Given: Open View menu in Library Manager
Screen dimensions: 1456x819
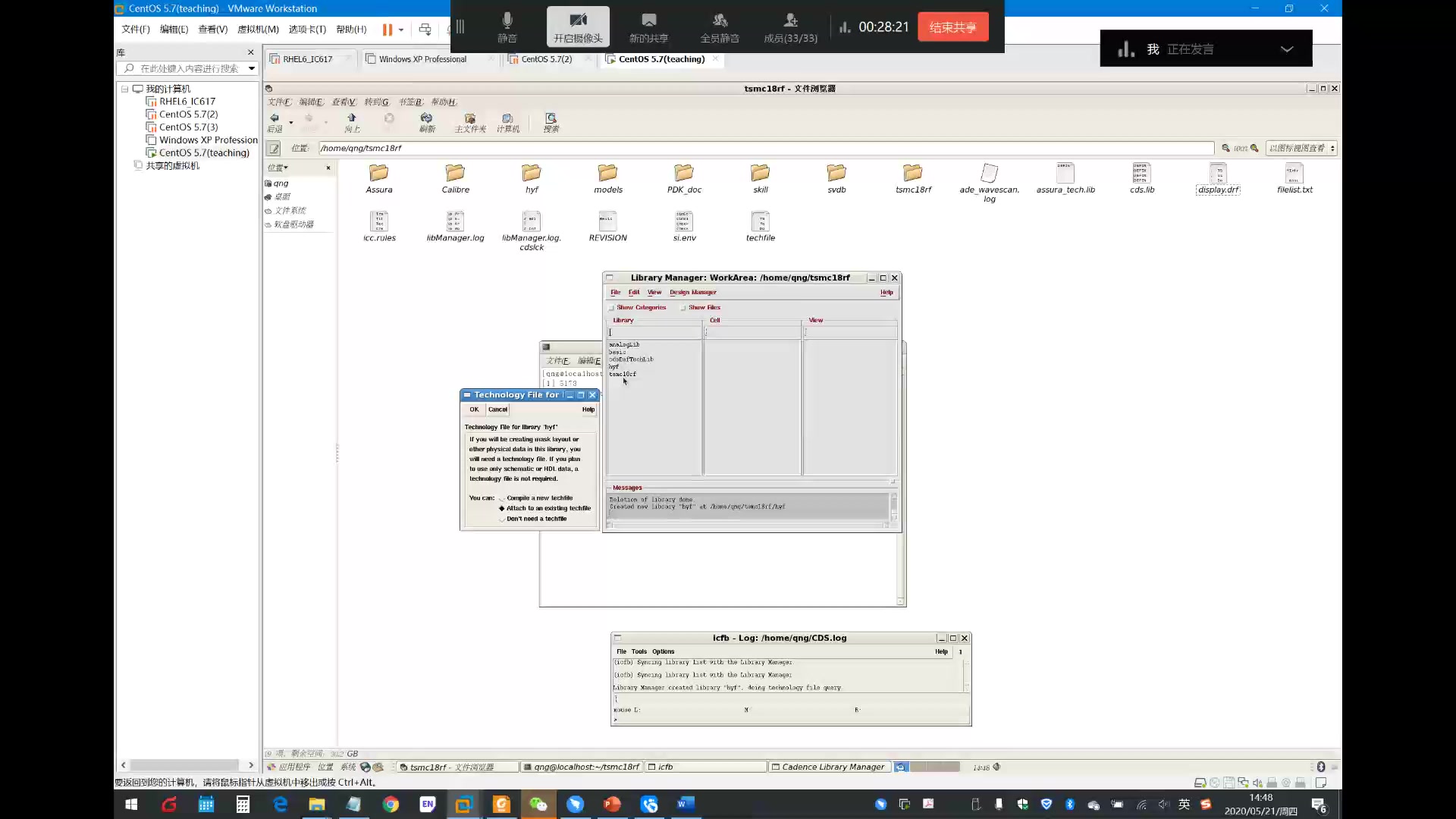Looking at the screenshot, I should (654, 293).
